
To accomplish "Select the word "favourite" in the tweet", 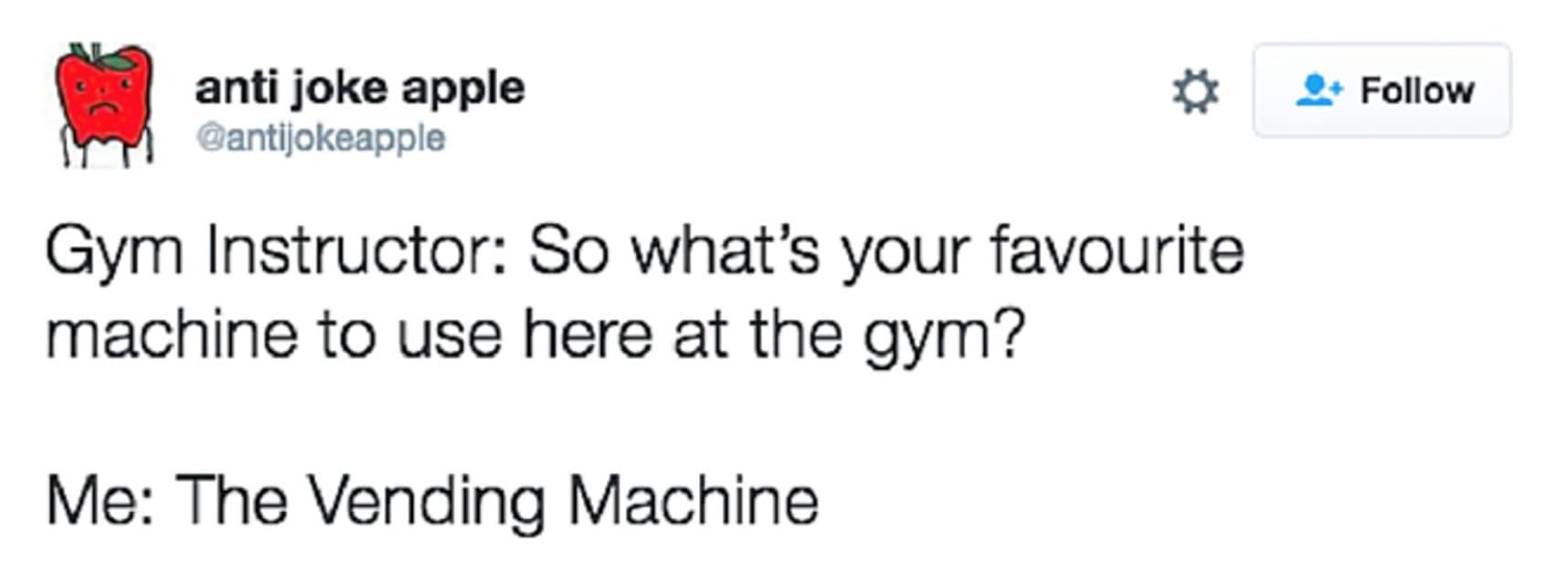I will [x=1117, y=250].
